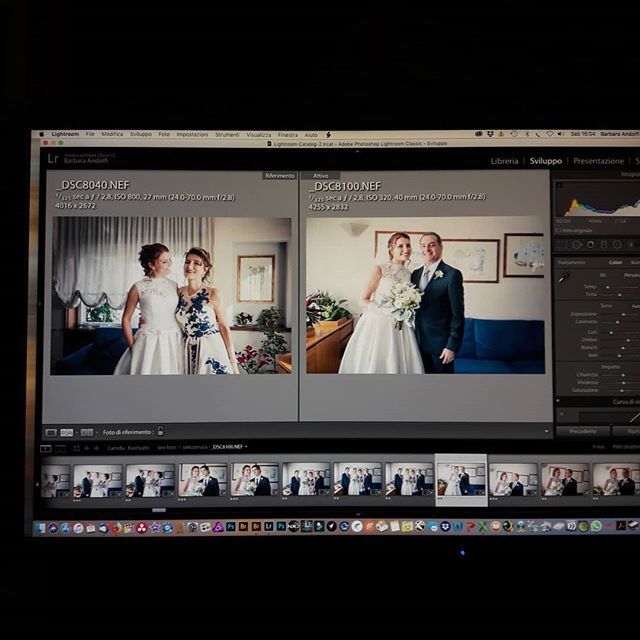Select the Sviluppo module
Viewport: 640px width, 640px height.
(x=546, y=161)
